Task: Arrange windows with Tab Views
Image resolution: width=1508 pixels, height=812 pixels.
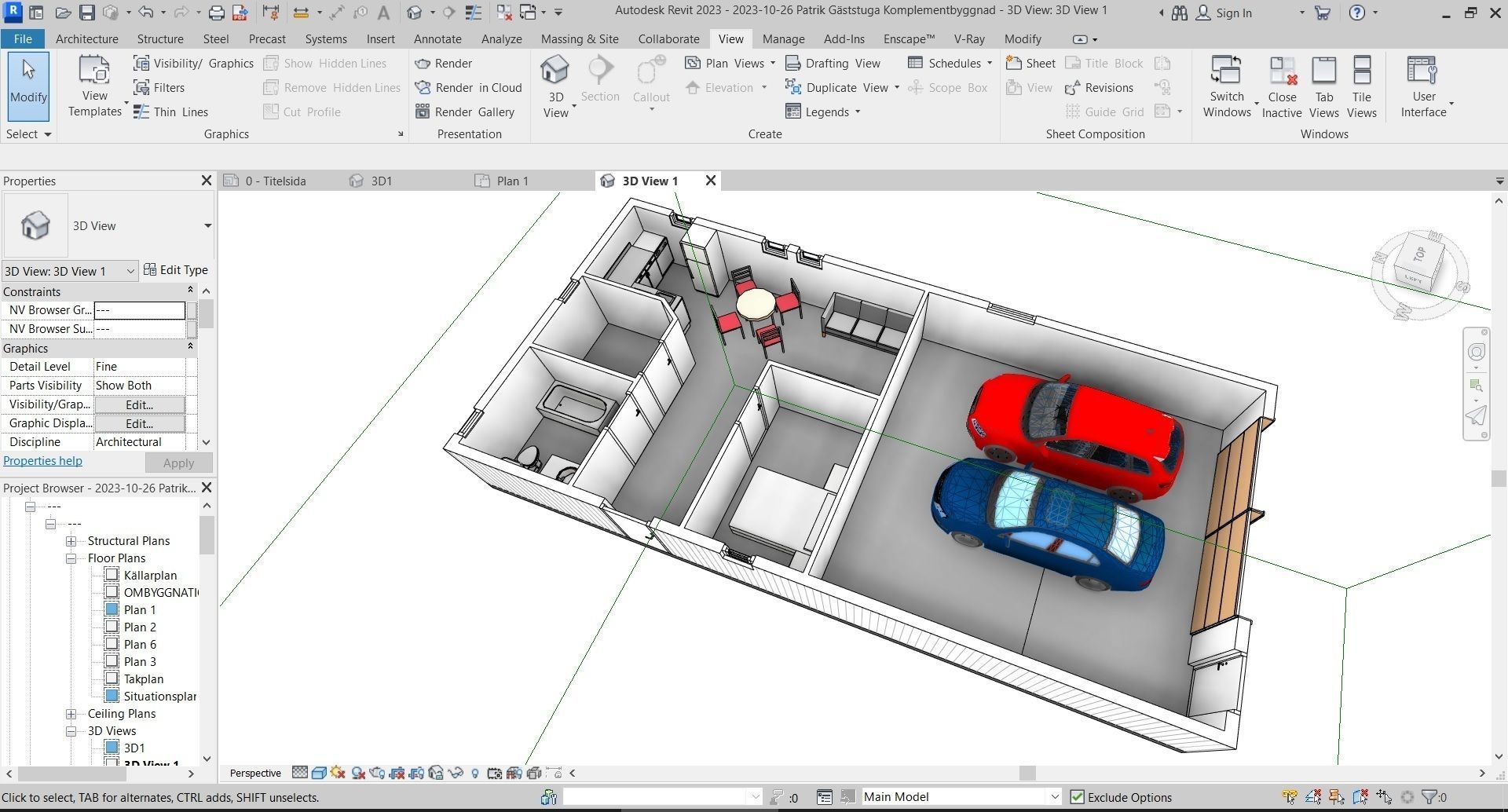Action: click(x=1324, y=87)
